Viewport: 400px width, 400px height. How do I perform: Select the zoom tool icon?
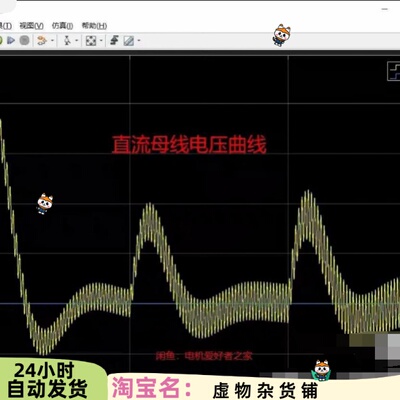[x=67, y=41]
